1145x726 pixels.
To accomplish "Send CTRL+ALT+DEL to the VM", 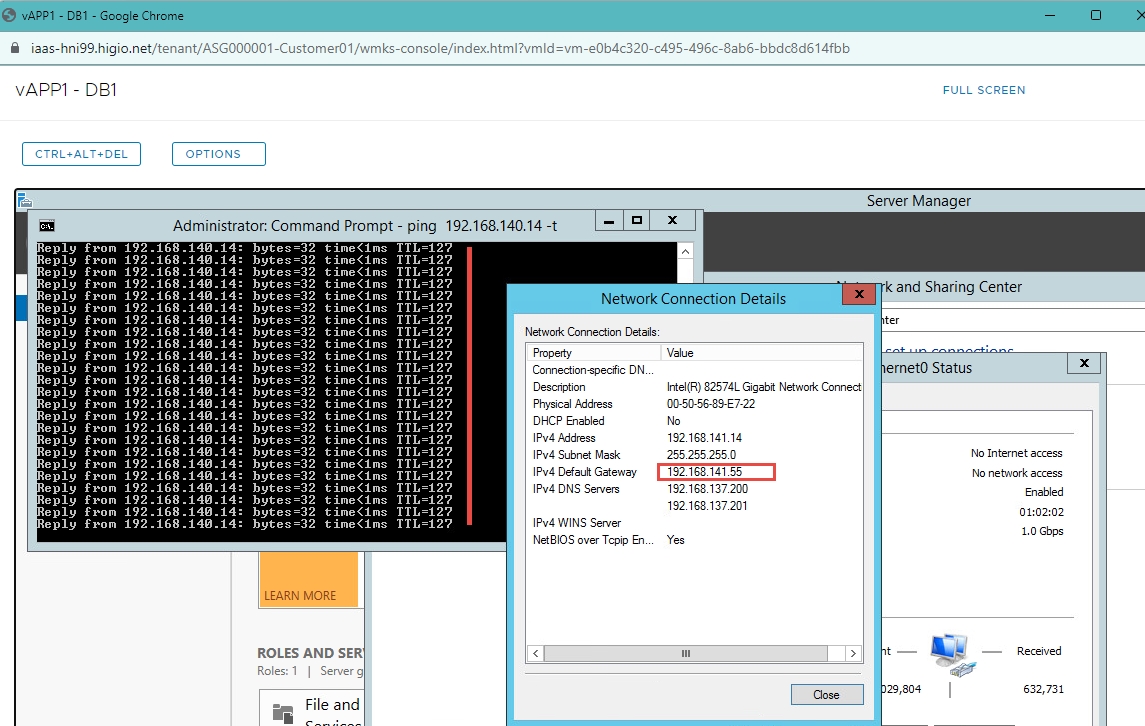I will coord(81,154).
